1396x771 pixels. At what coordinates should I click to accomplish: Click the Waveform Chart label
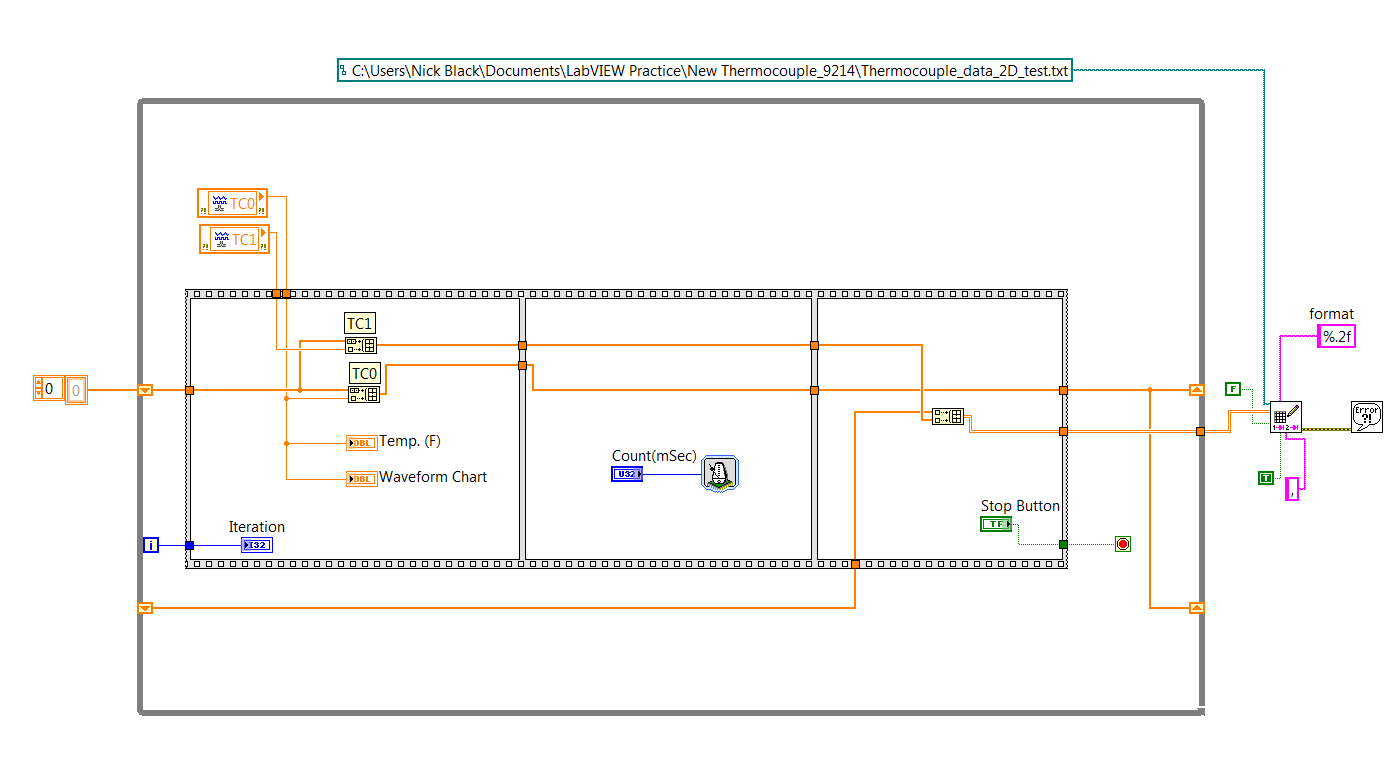click(433, 477)
